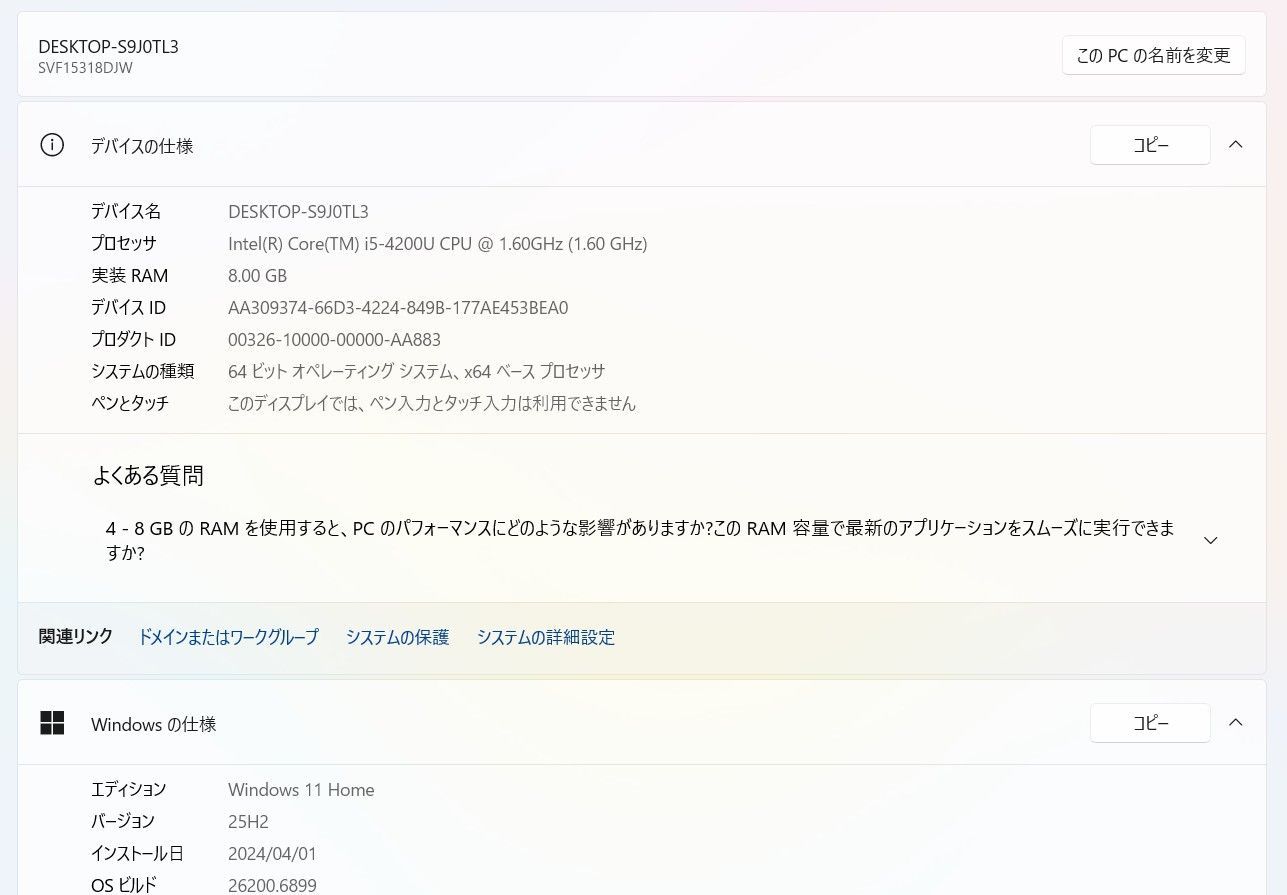Click the プロダクト ID value
Image resolution: width=1287 pixels, height=895 pixels.
(x=335, y=339)
